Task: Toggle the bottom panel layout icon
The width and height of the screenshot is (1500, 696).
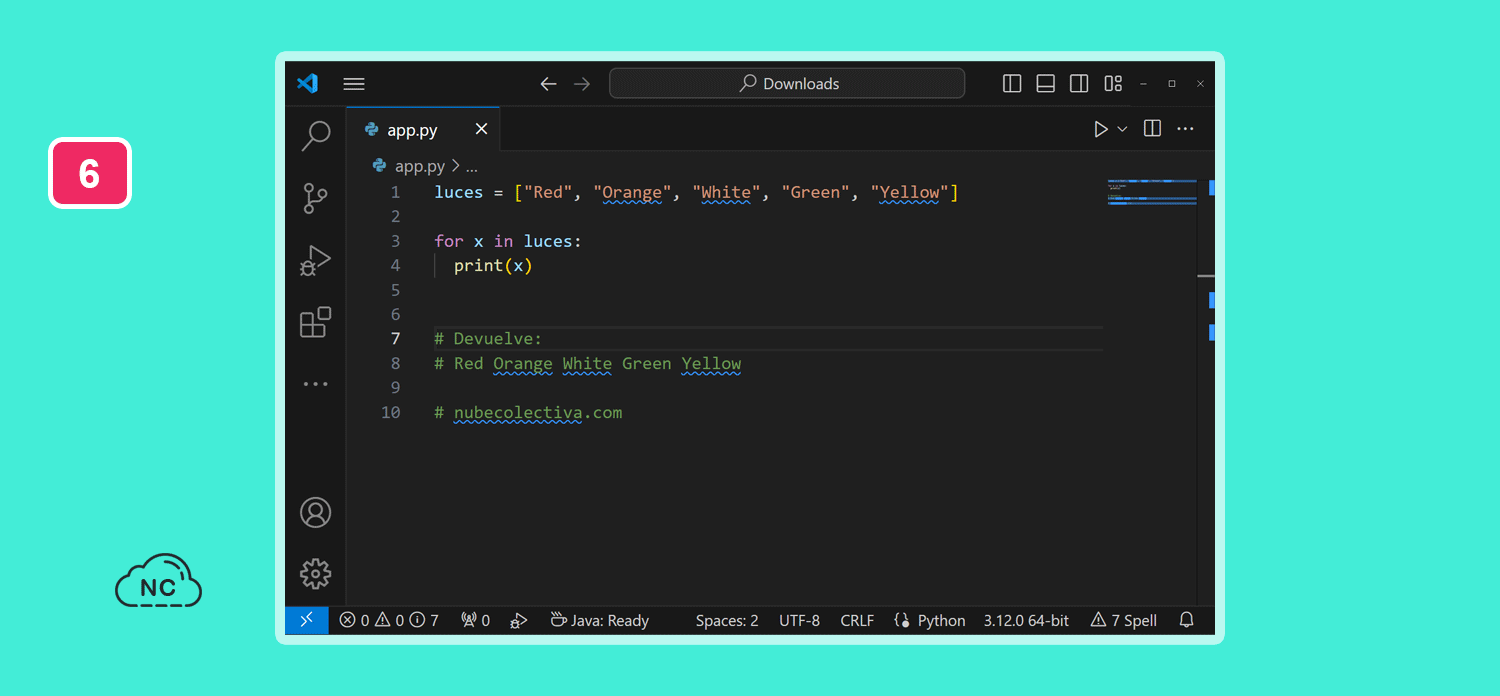Action: click(1046, 84)
